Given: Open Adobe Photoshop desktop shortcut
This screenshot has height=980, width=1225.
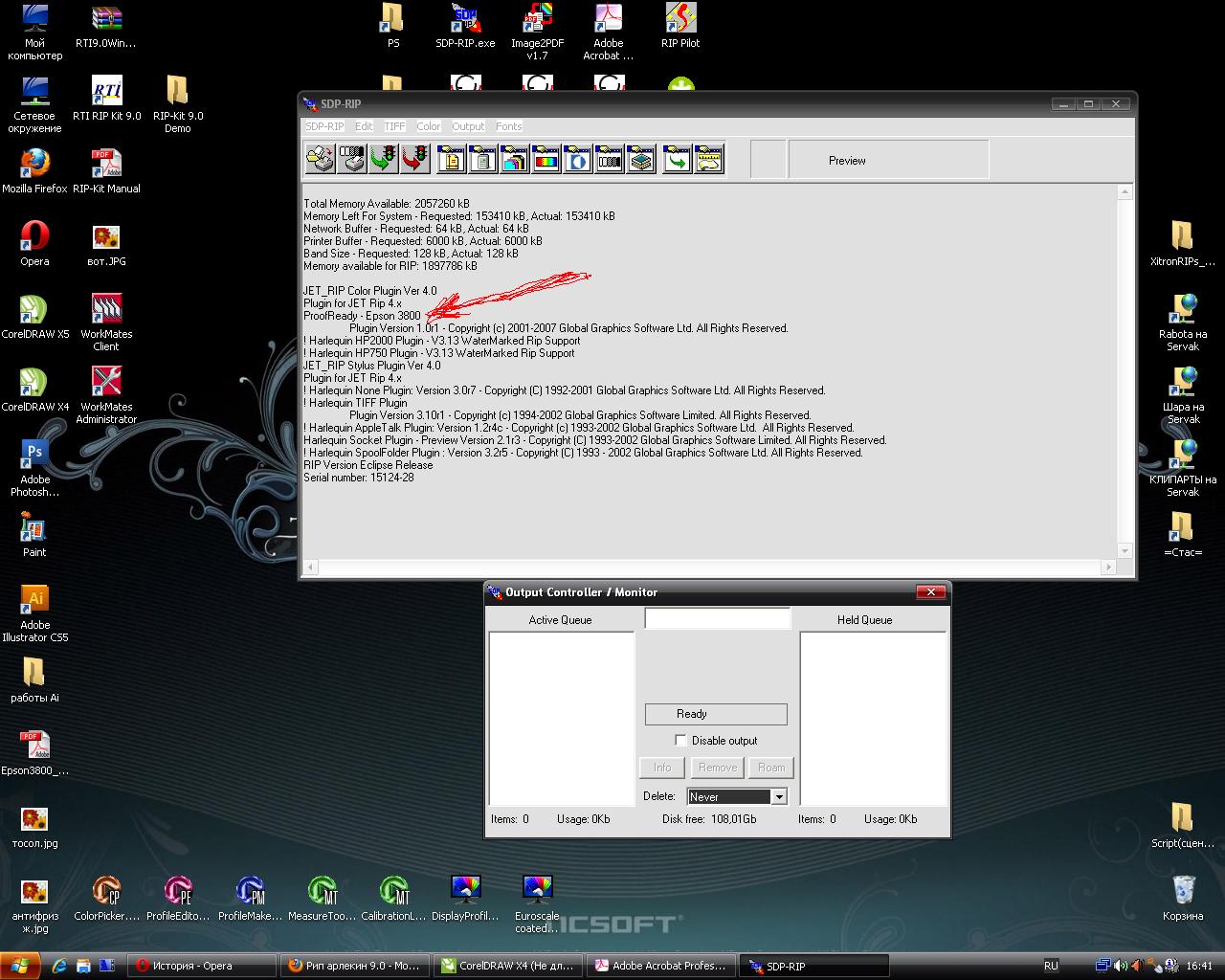Looking at the screenshot, I should click(x=34, y=468).
